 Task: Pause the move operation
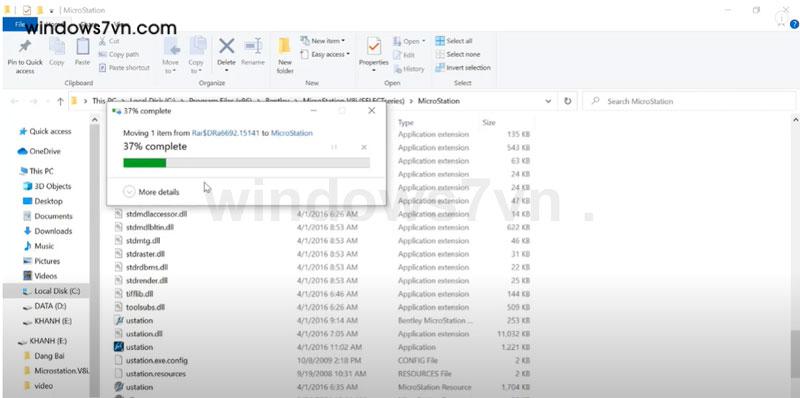(334, 147)
